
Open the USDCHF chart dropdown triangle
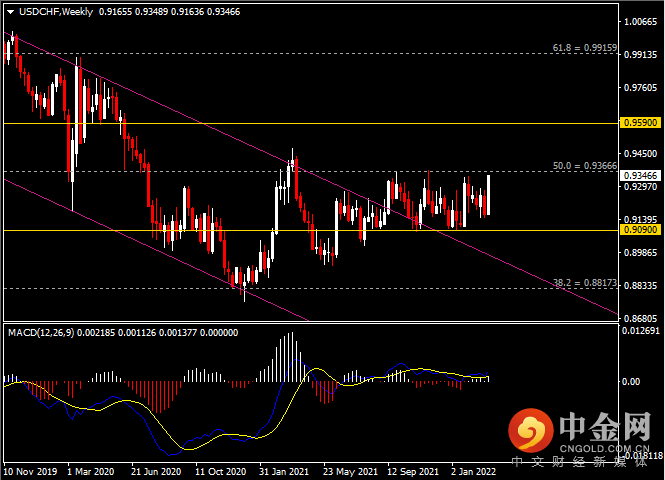pos(11,12)
